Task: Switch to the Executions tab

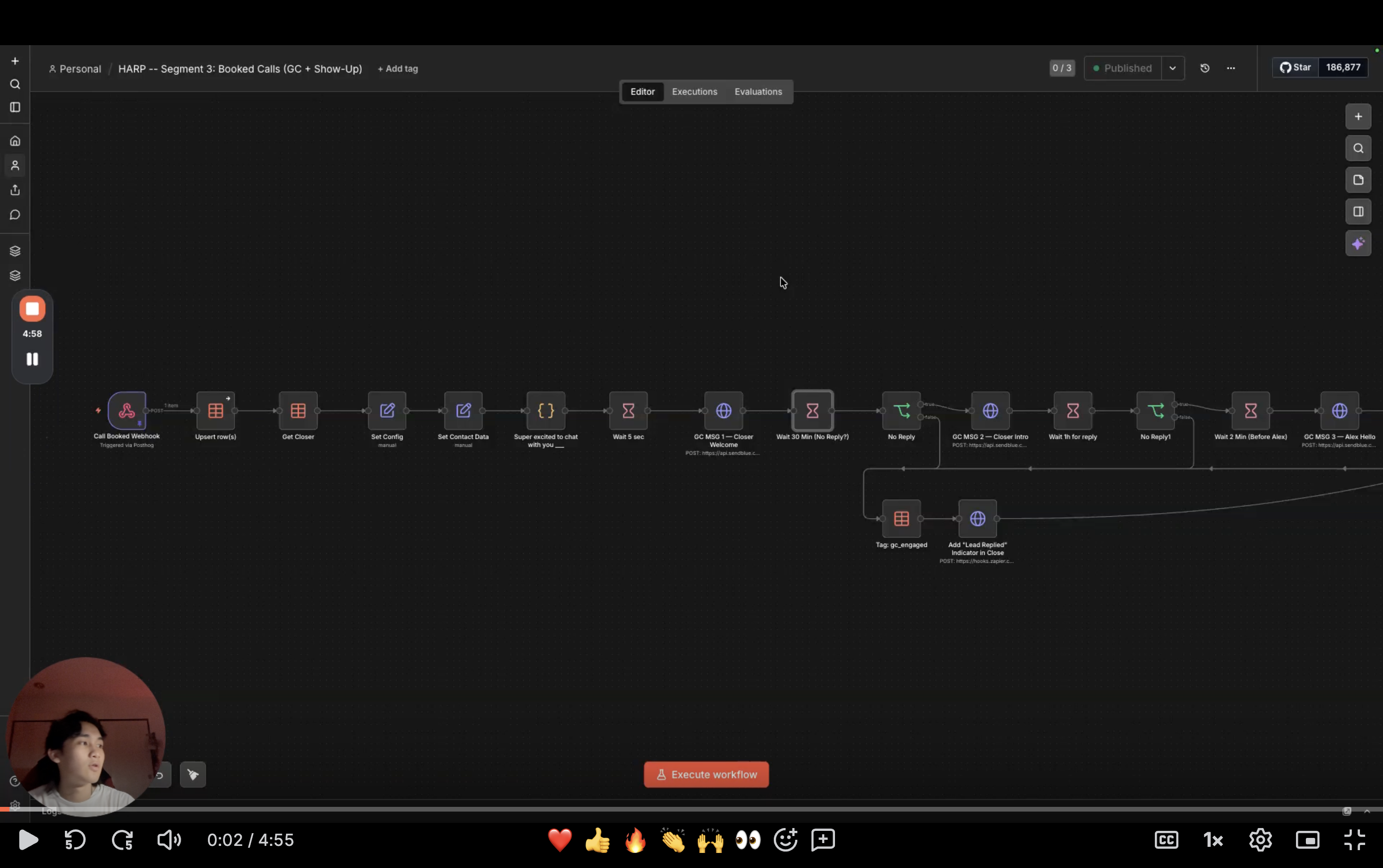Action: point(694,92)
